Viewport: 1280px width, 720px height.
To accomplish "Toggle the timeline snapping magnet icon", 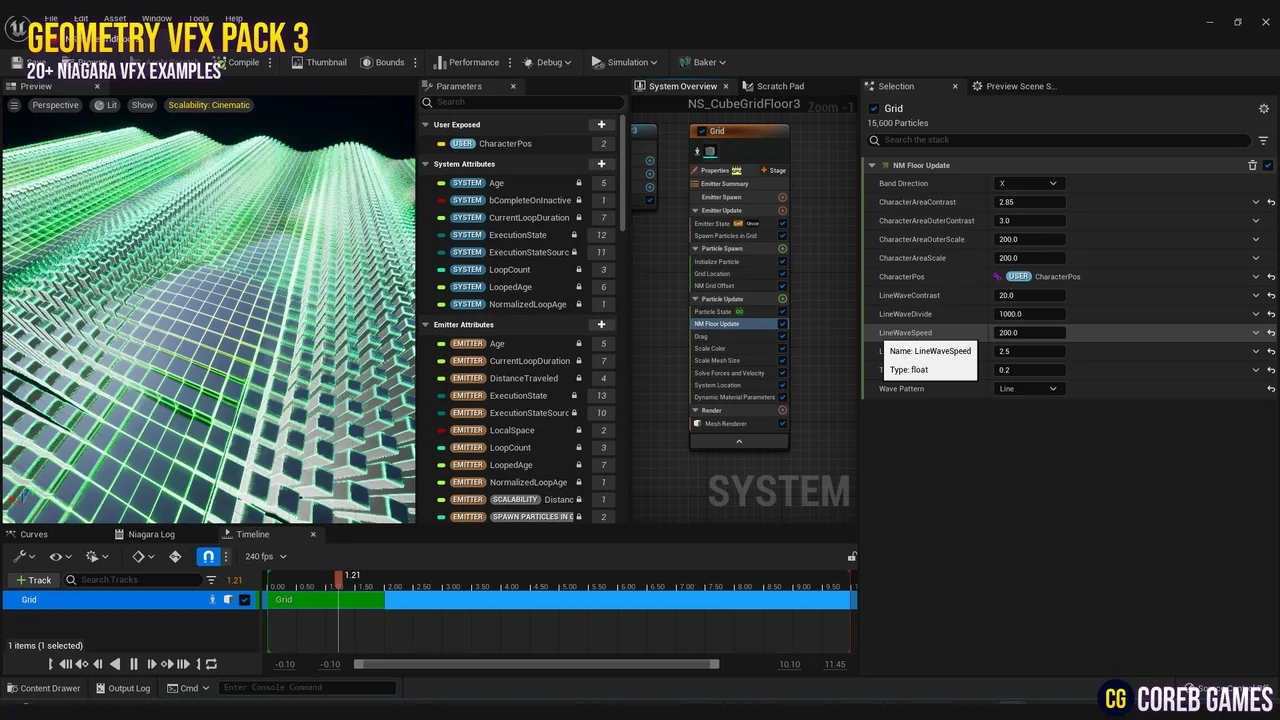I will (208, 556).
